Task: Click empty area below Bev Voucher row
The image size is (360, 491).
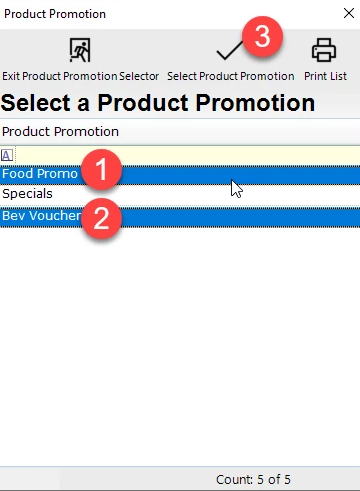Action: coord(180,347)
